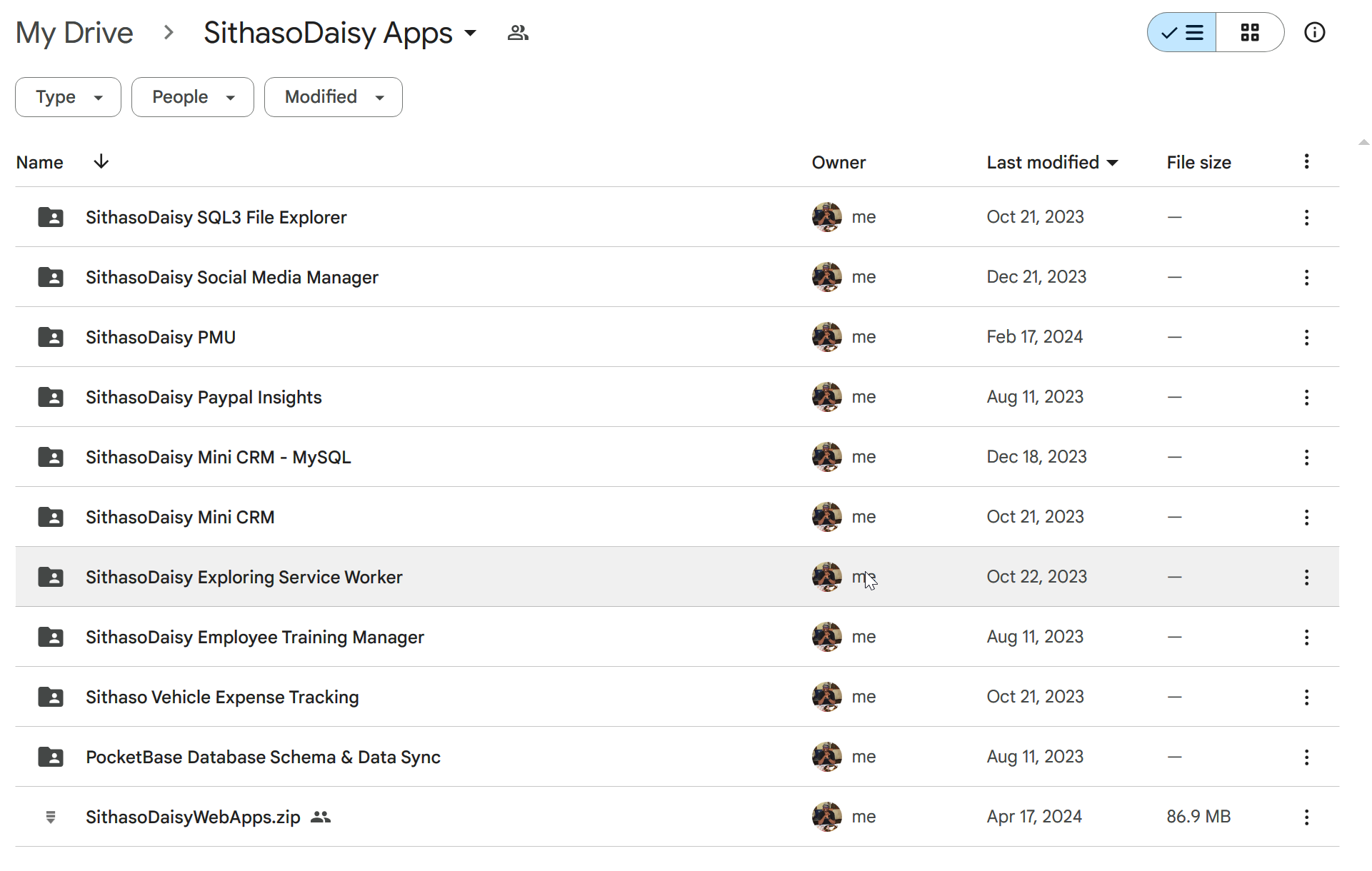This screenshot has height=871, width=1372.
Task: Open the Type filter dropdown
Action: tap(68, 97)
